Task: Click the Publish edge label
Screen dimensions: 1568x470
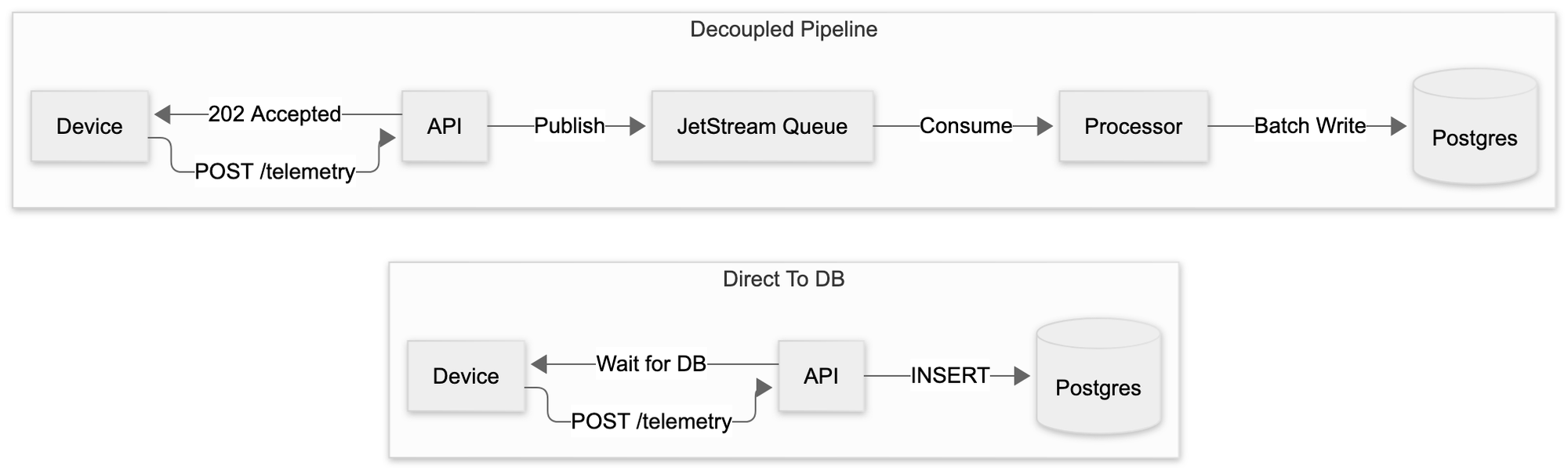Action: click(x=569, y=125)
